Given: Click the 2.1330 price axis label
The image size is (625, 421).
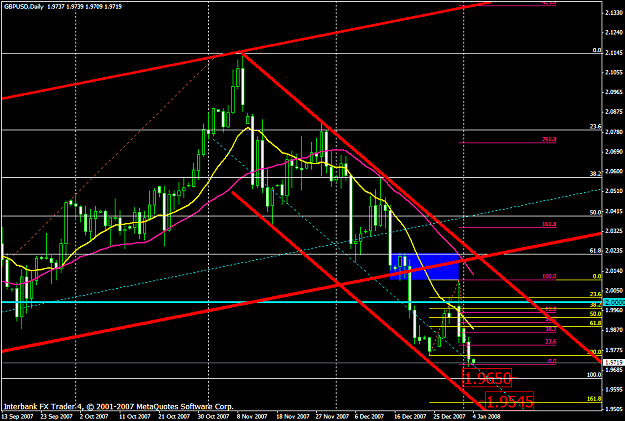Looking at the screenshot, I should tap(614, 13).
